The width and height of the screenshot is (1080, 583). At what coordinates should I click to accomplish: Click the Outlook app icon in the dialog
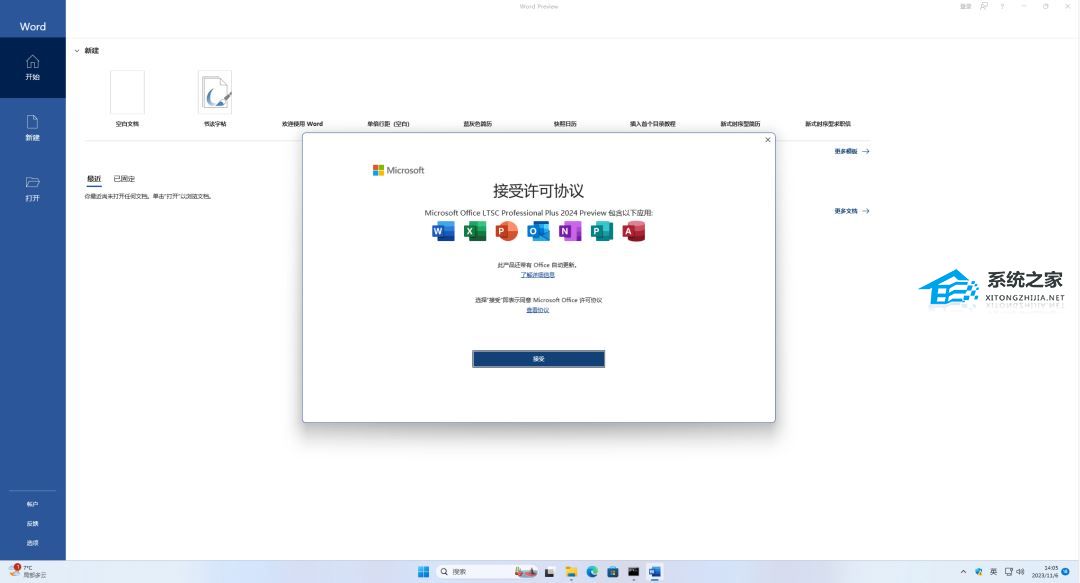(538, 231)
